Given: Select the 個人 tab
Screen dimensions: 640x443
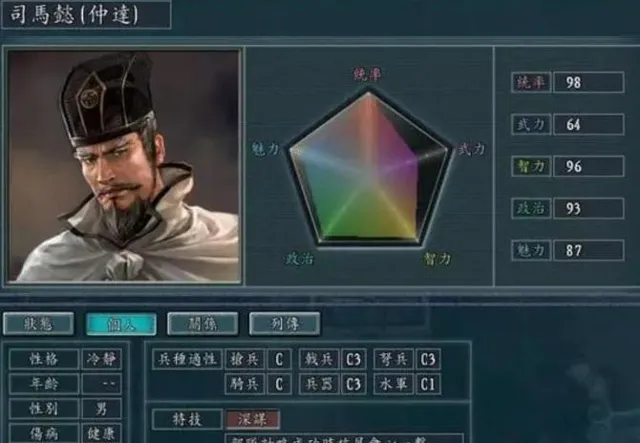Looking at the screenshot, I should (121, 324).
